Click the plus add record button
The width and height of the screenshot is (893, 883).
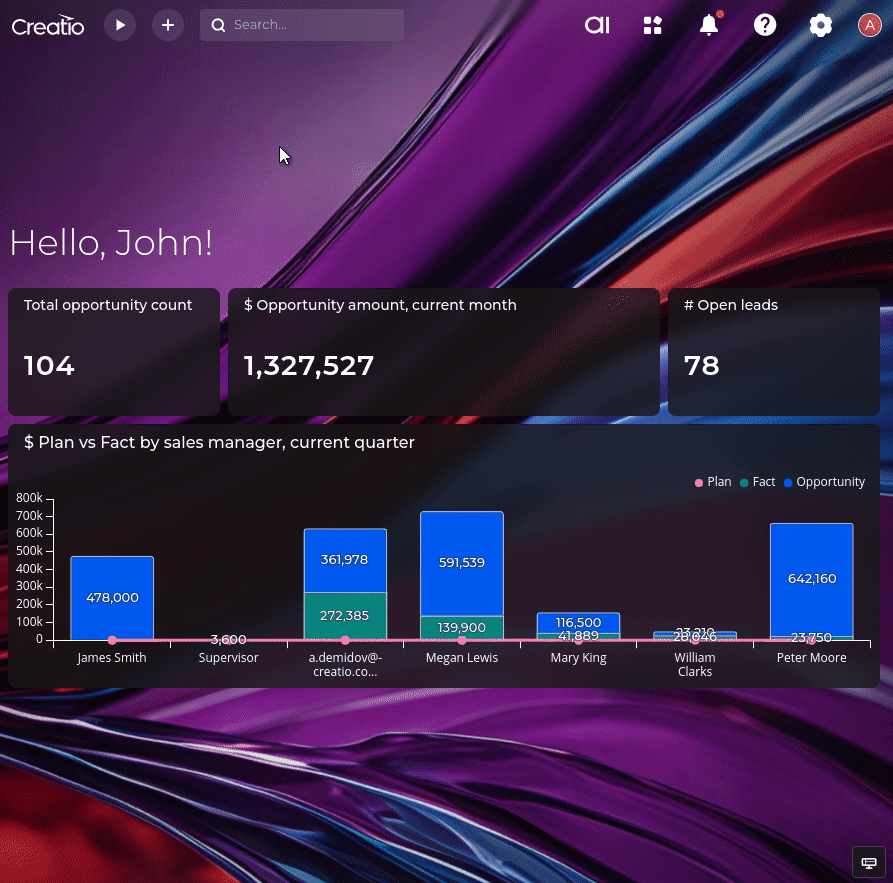[x=167, y=25]
